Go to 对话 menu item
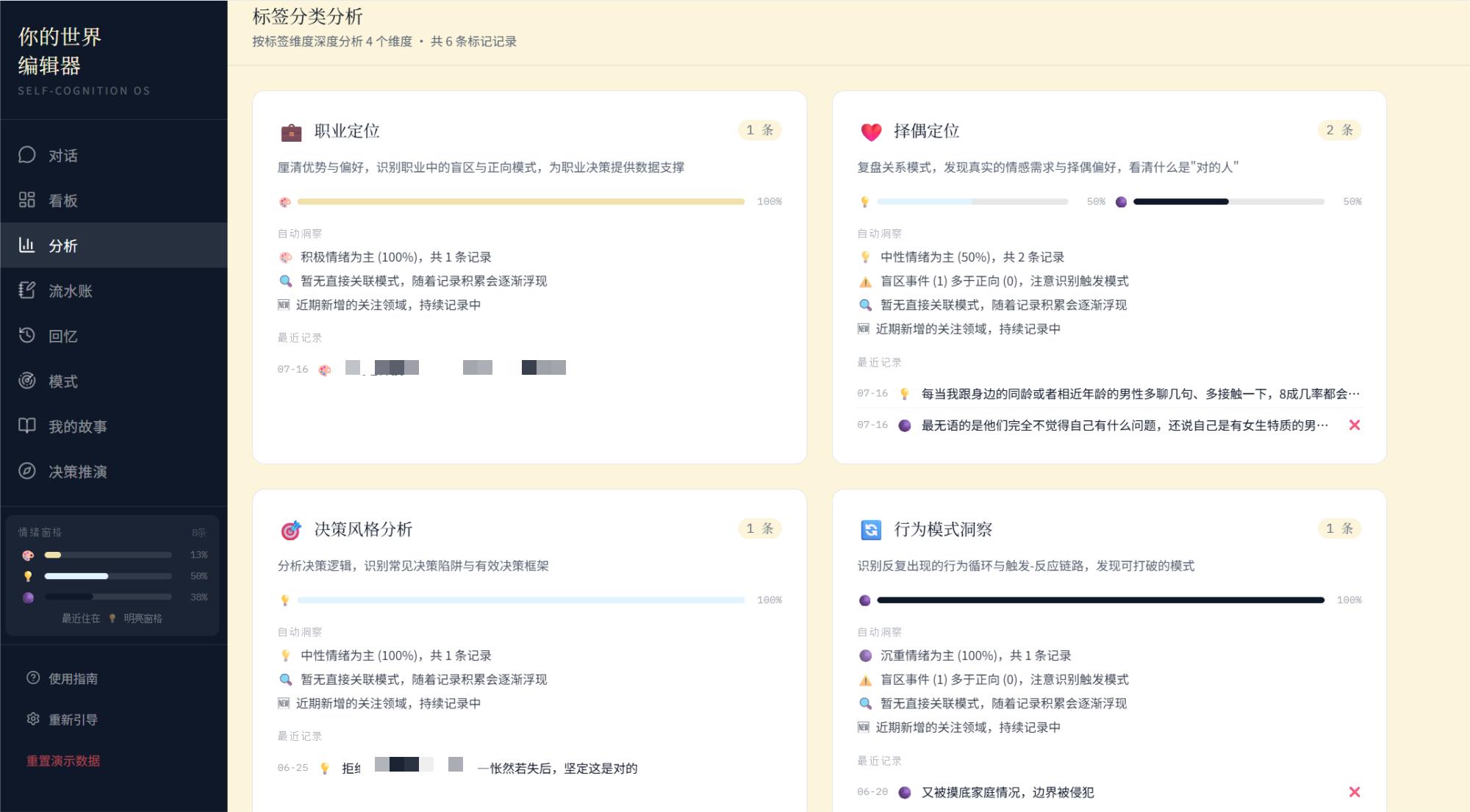 pos(114,155)
